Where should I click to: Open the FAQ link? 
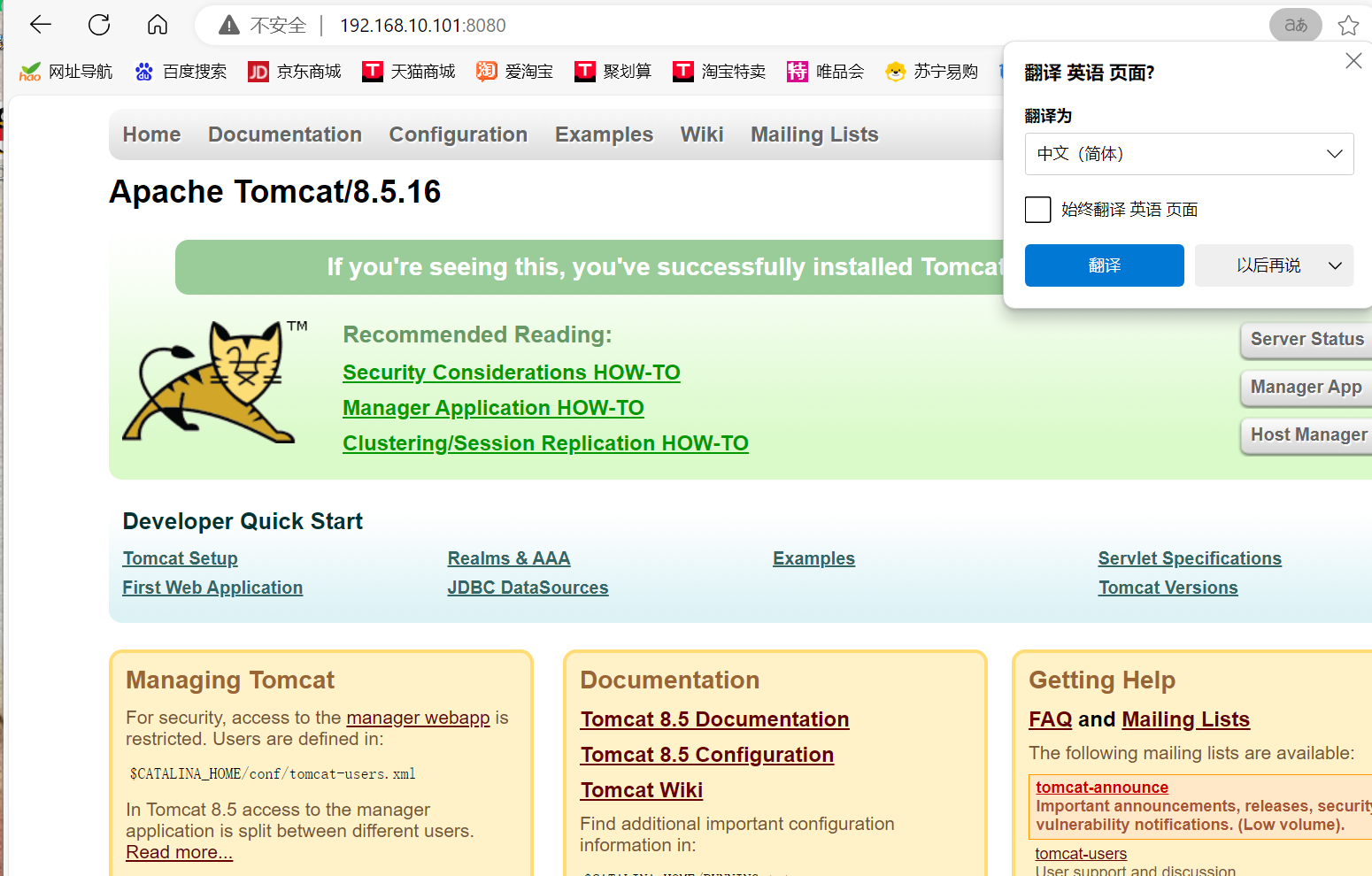point(1051,719)
